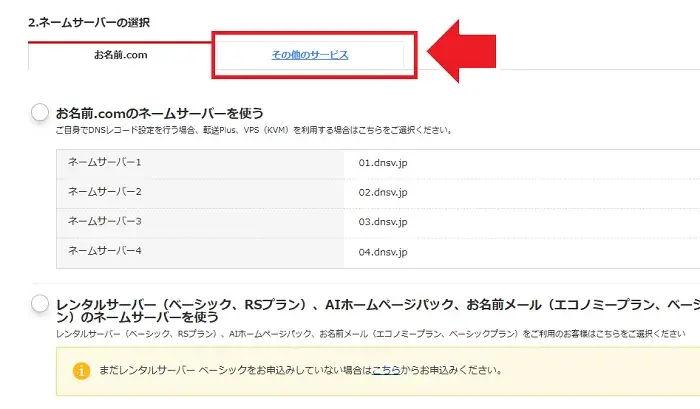Click the 04.dnsv.jp value
700x409 pixels.
point(383,252)
